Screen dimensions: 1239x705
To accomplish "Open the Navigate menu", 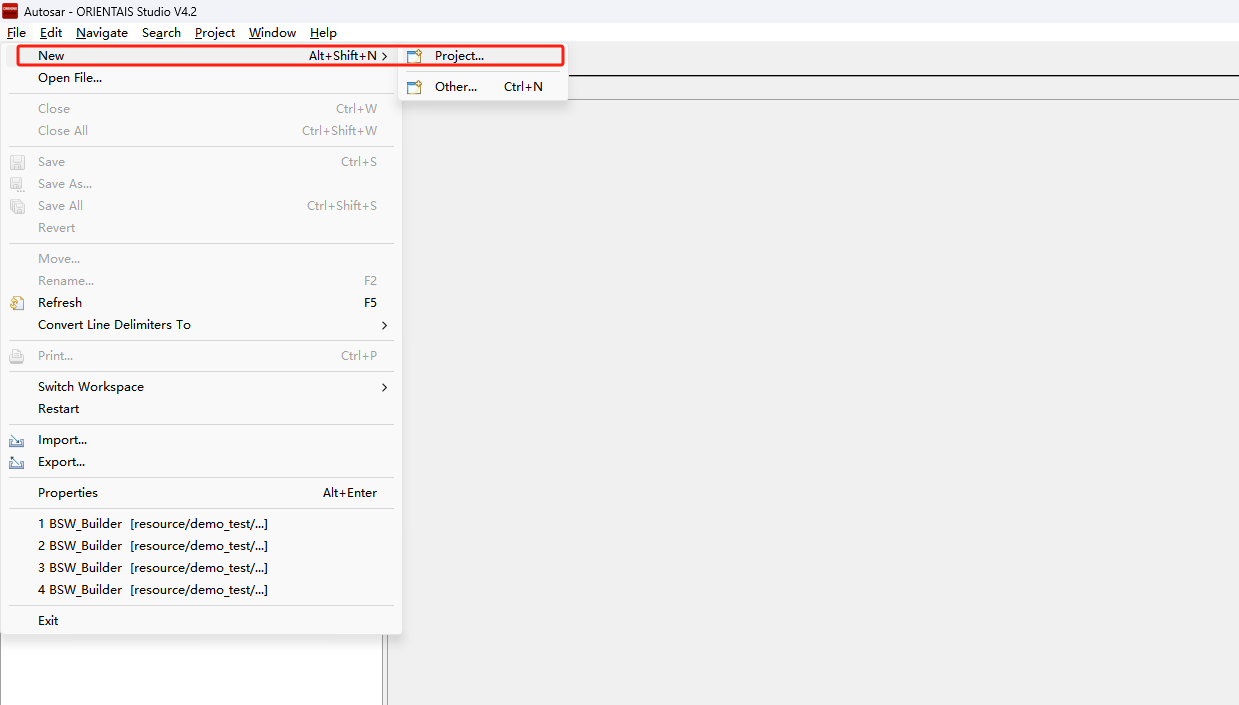I will coord(102,33).
